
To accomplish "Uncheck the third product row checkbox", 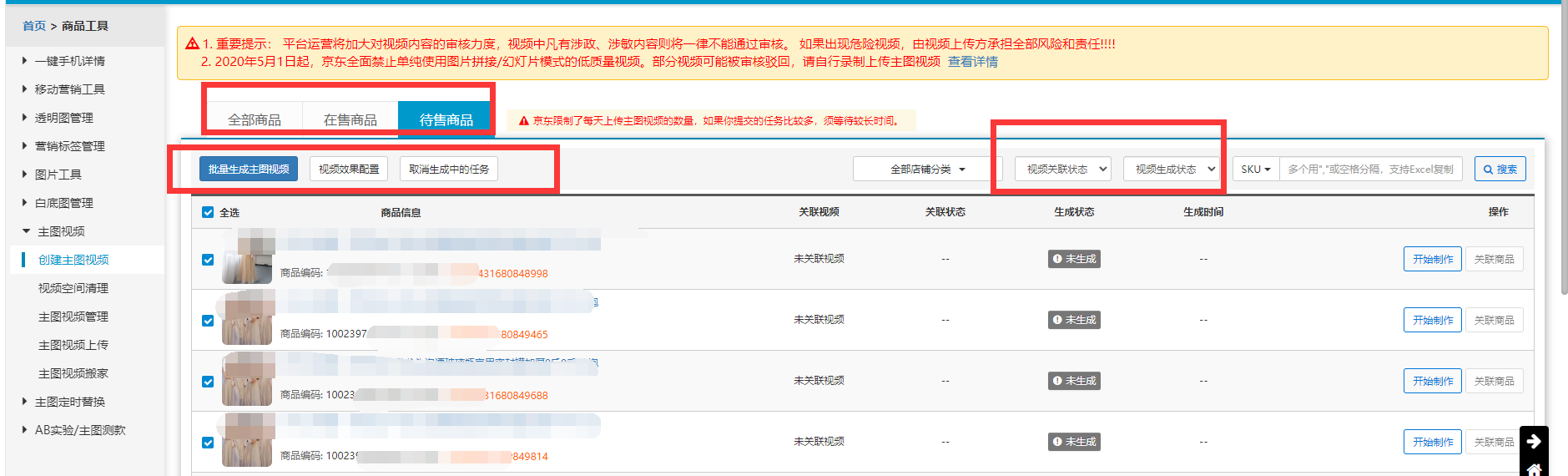I will coord(208,382).
